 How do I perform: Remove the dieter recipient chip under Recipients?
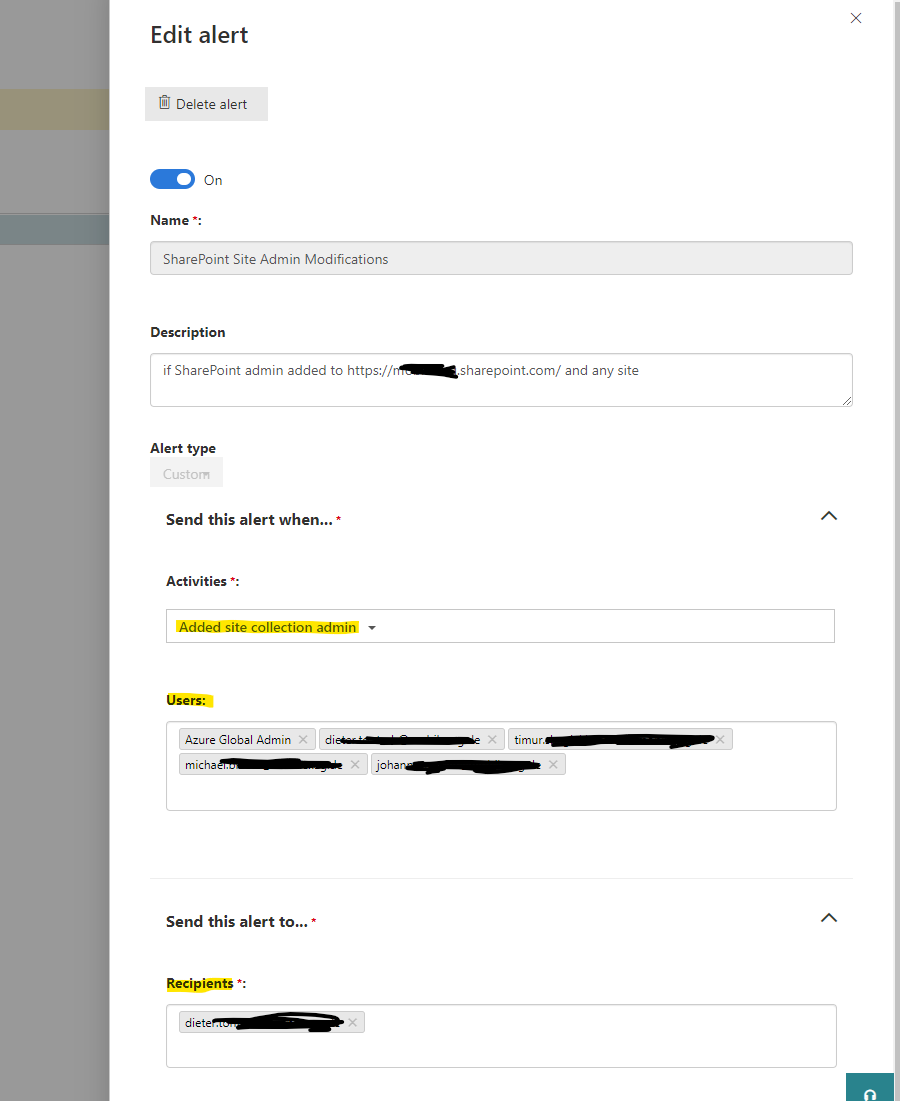click(353, 1022)
